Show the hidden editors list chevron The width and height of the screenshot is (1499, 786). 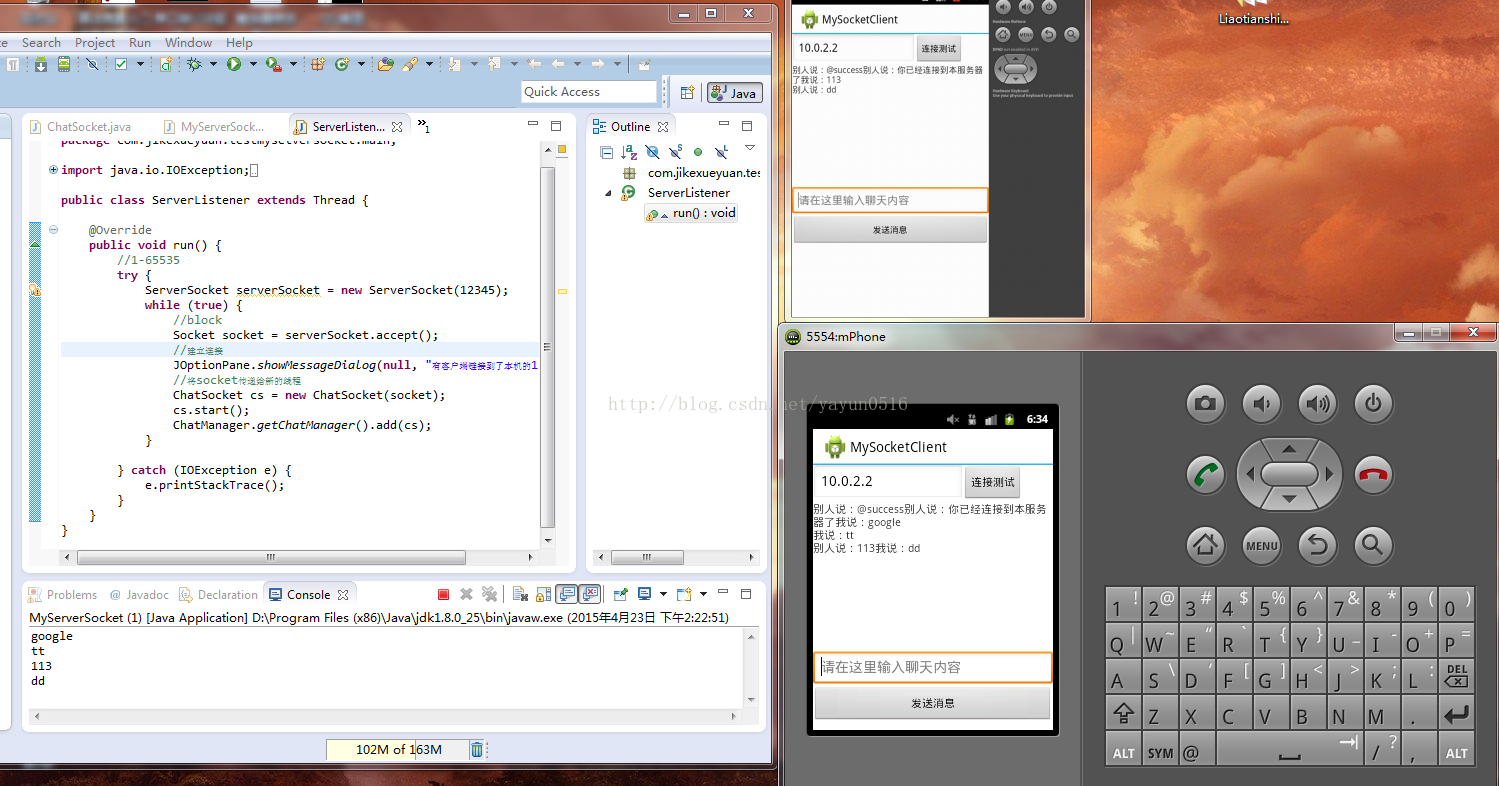423,126
